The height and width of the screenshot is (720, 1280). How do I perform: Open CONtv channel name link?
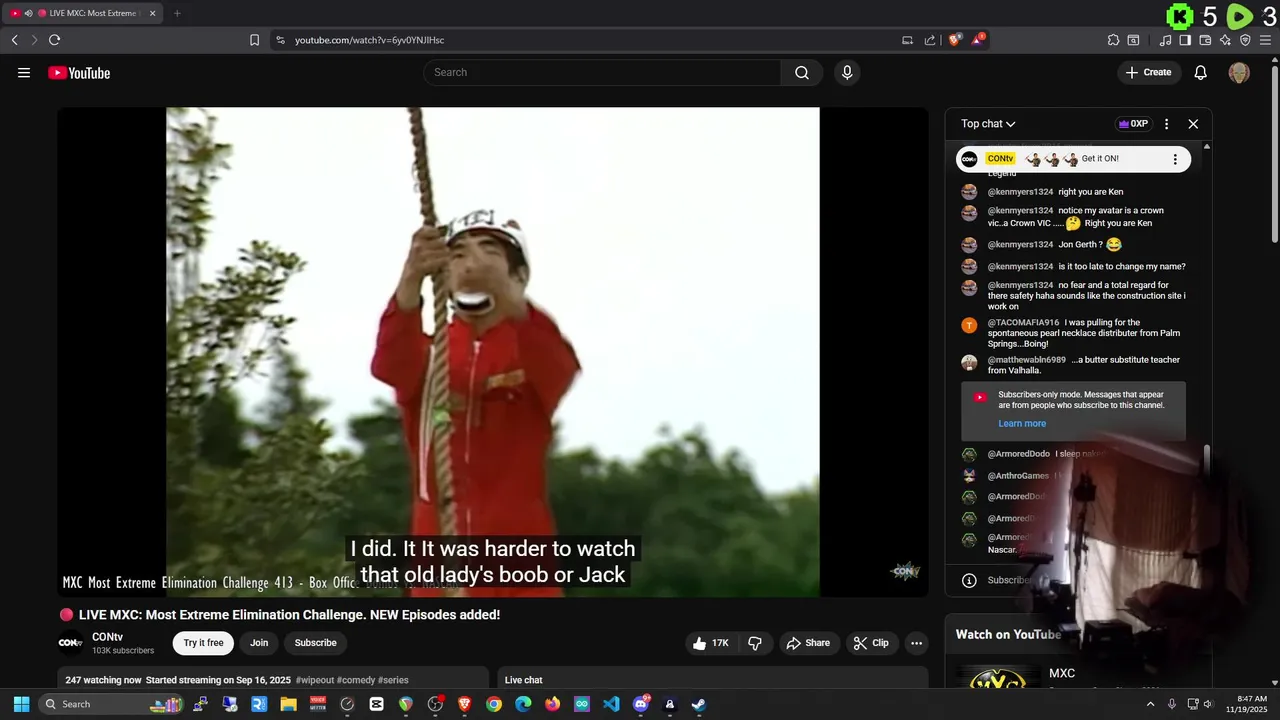[107, 637]
